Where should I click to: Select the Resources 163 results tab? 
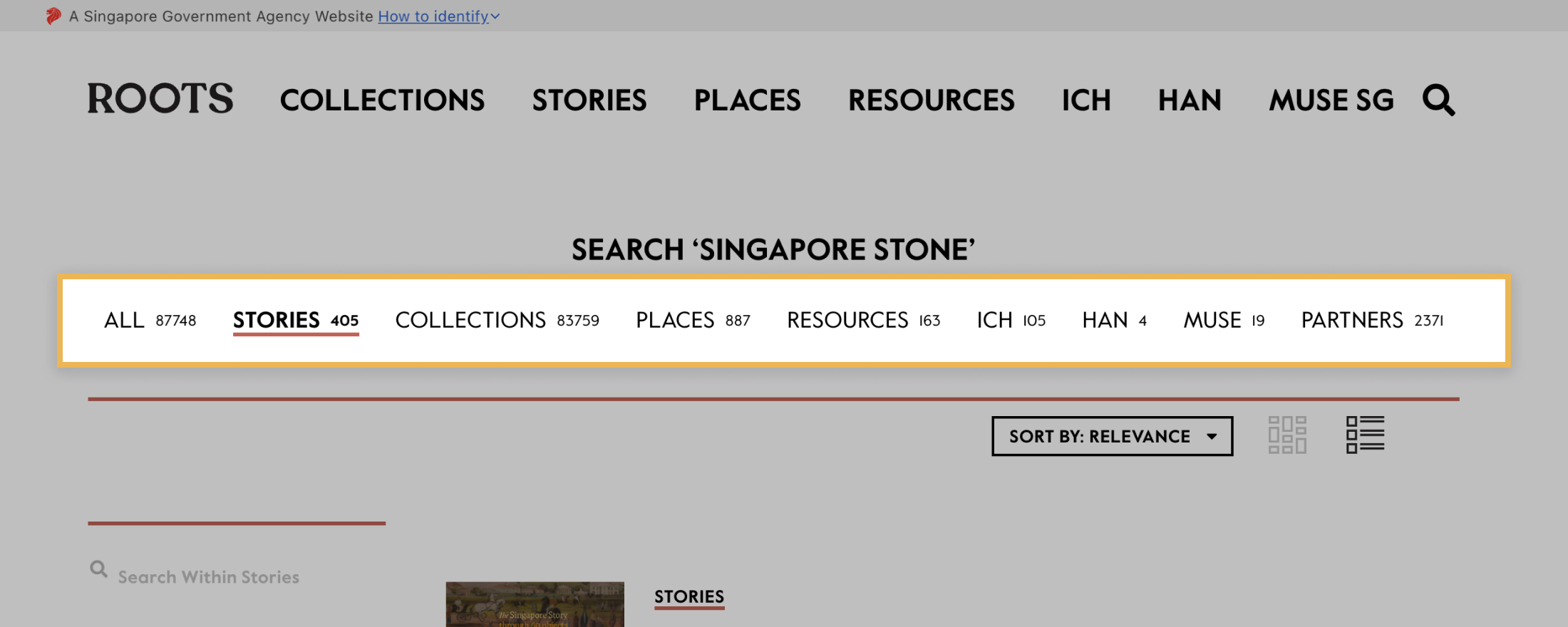point(863,320)
